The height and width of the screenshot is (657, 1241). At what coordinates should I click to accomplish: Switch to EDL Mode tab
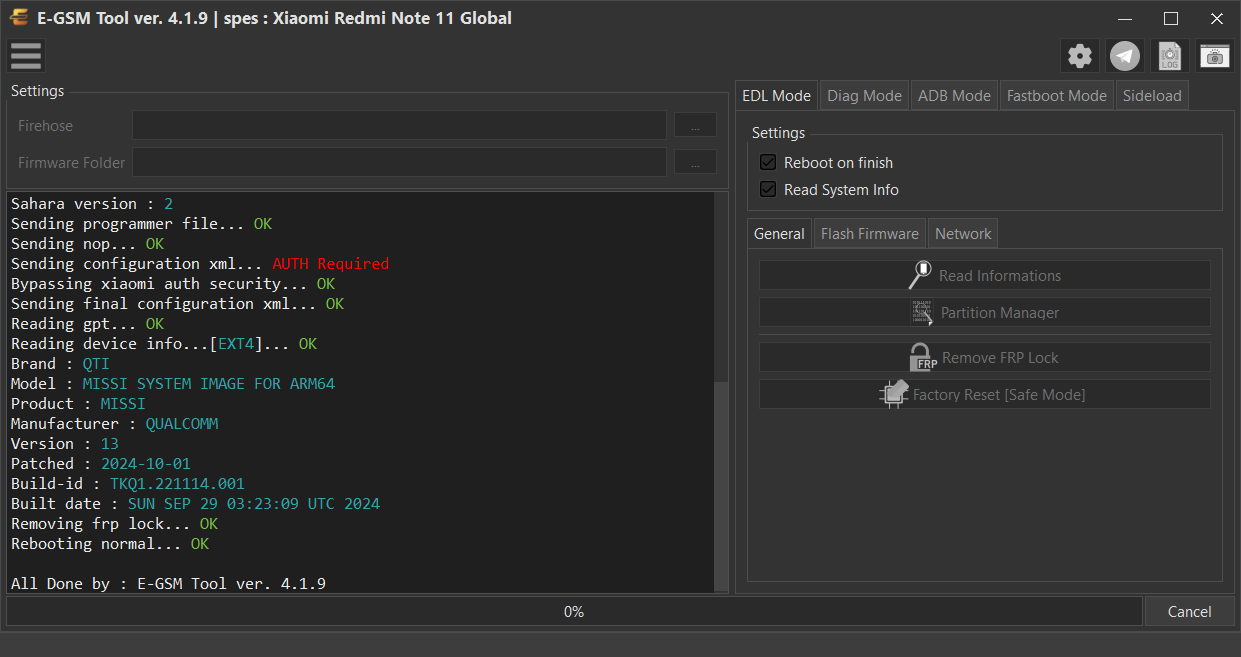(776, 96)
